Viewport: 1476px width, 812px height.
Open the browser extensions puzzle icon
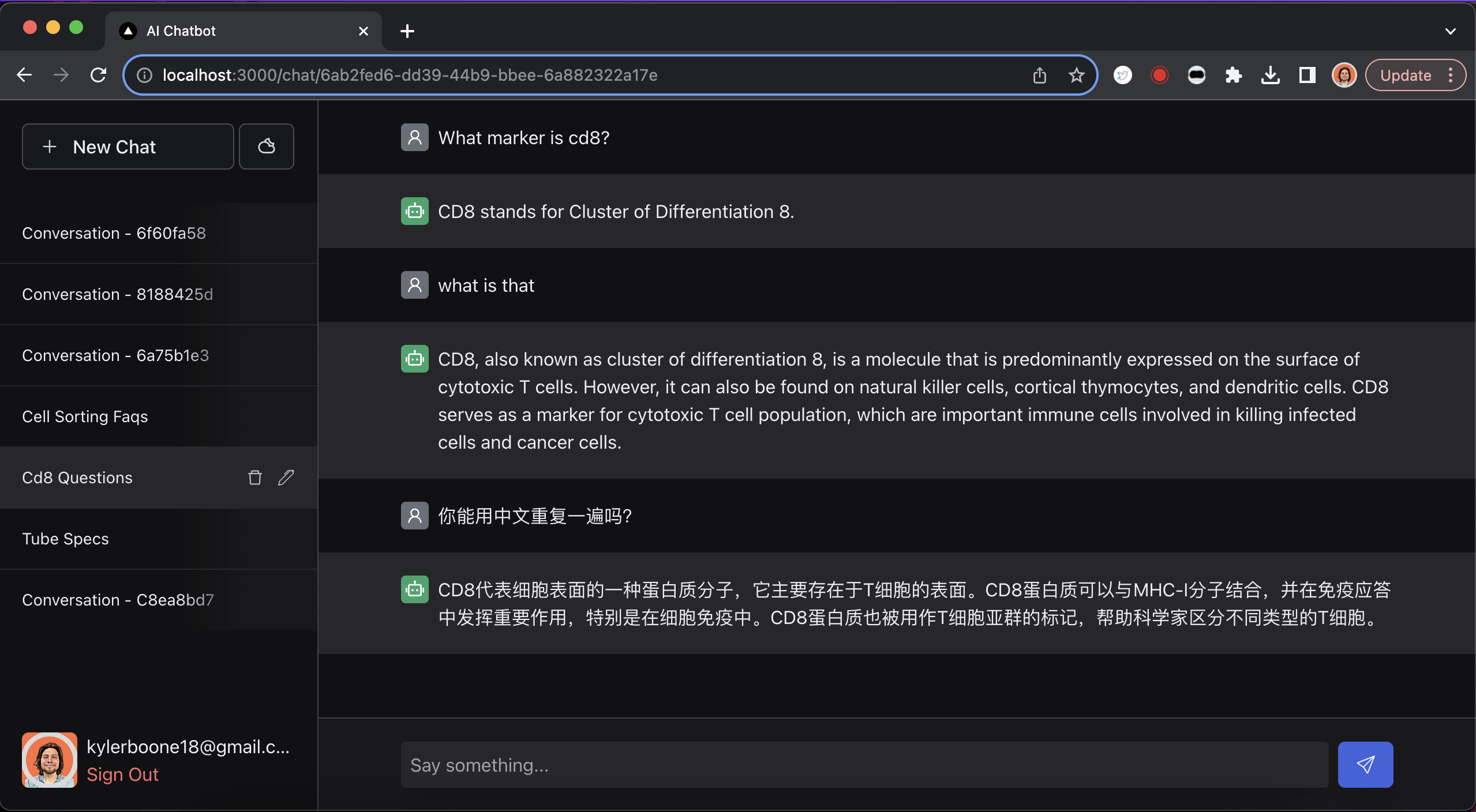[x=1233, y=75]
